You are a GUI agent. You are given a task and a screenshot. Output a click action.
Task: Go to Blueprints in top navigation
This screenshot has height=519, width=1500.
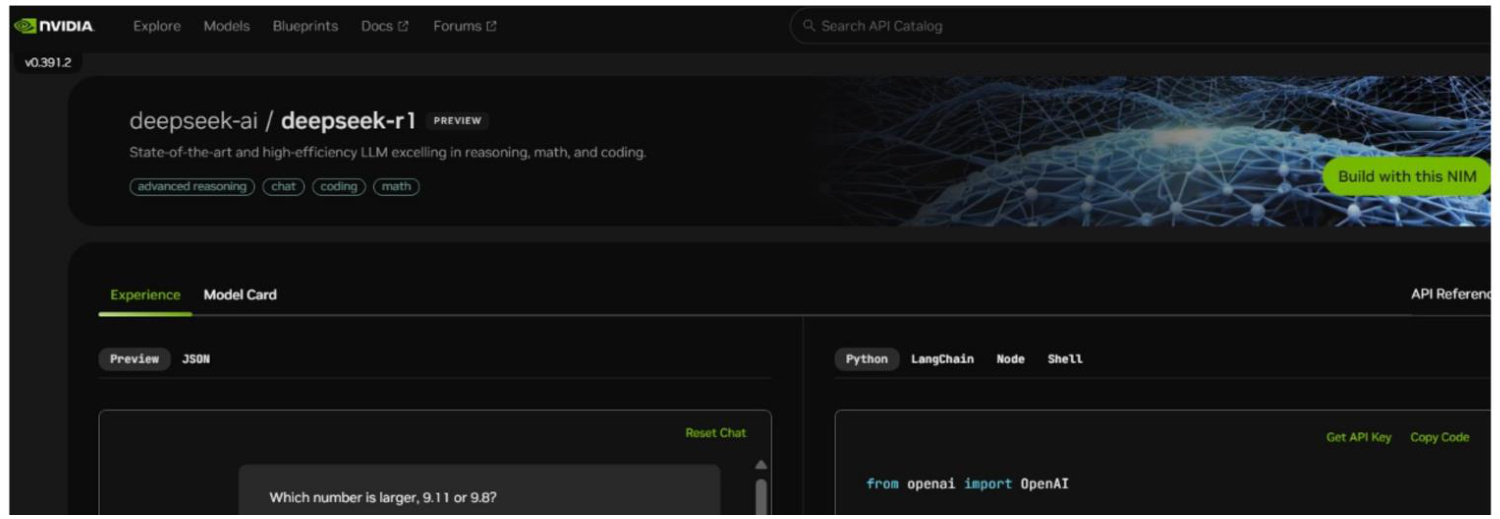(305, 26)
